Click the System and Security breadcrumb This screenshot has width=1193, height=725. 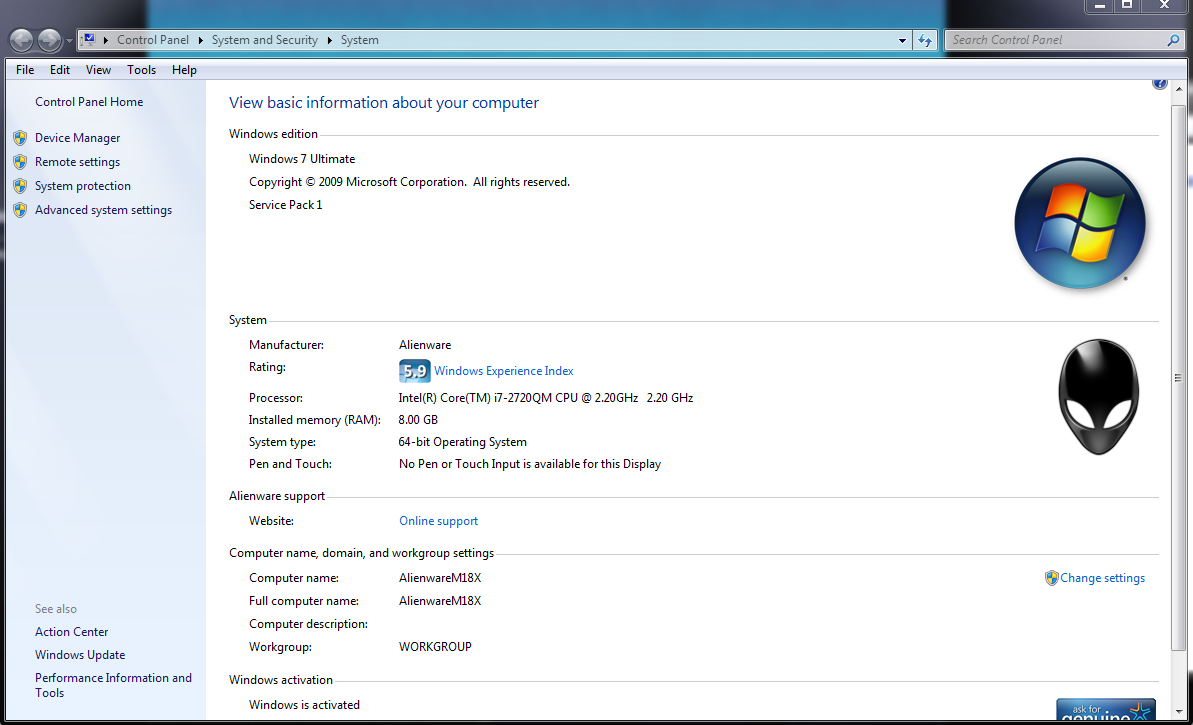[265, 40]
